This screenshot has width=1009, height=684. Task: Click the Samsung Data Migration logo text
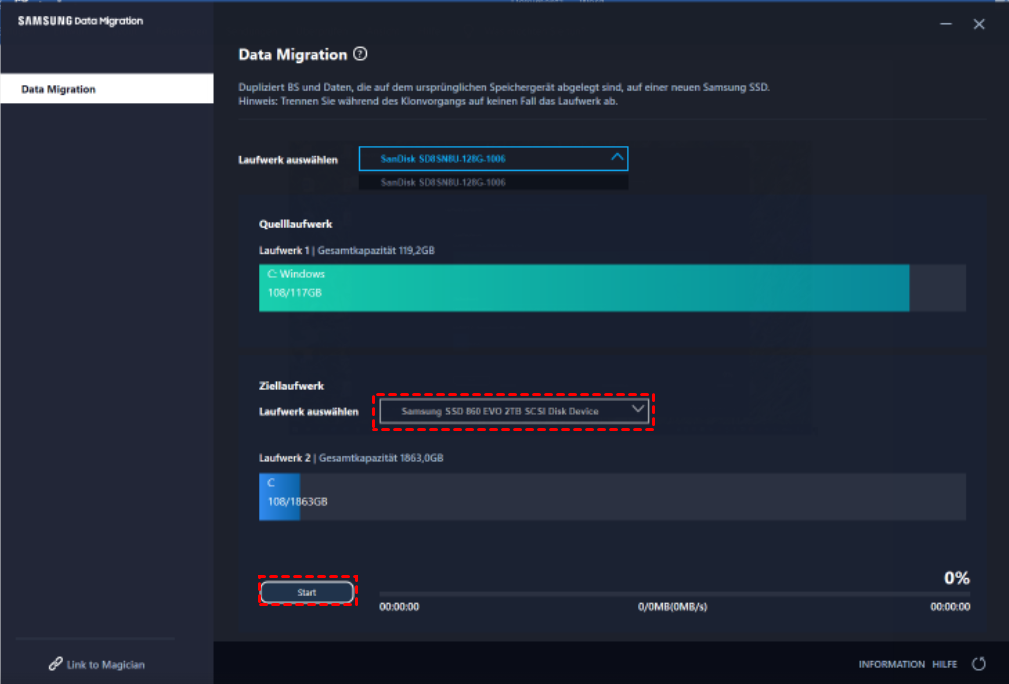click(80, 21)
